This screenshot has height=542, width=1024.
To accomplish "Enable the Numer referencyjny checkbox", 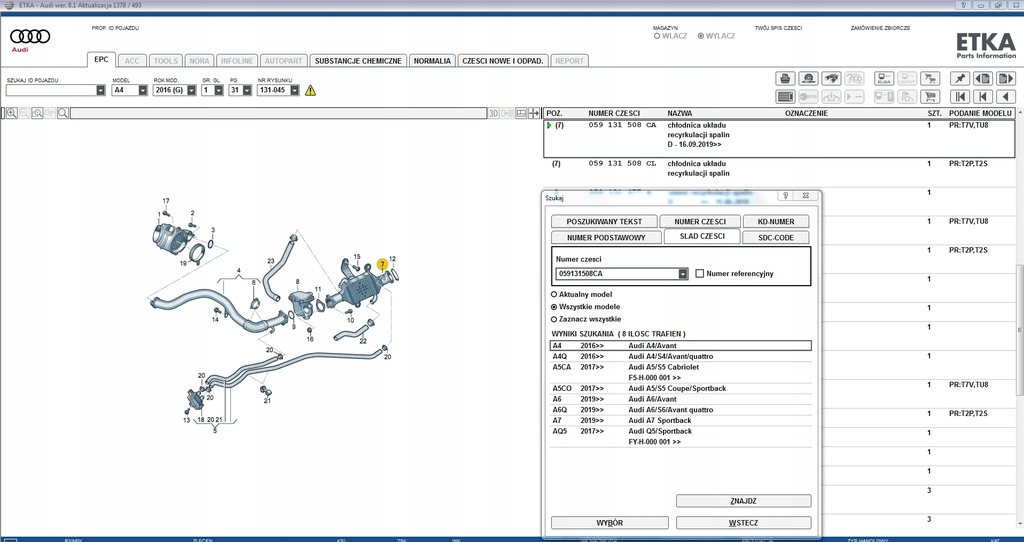I will pos(700,273).
